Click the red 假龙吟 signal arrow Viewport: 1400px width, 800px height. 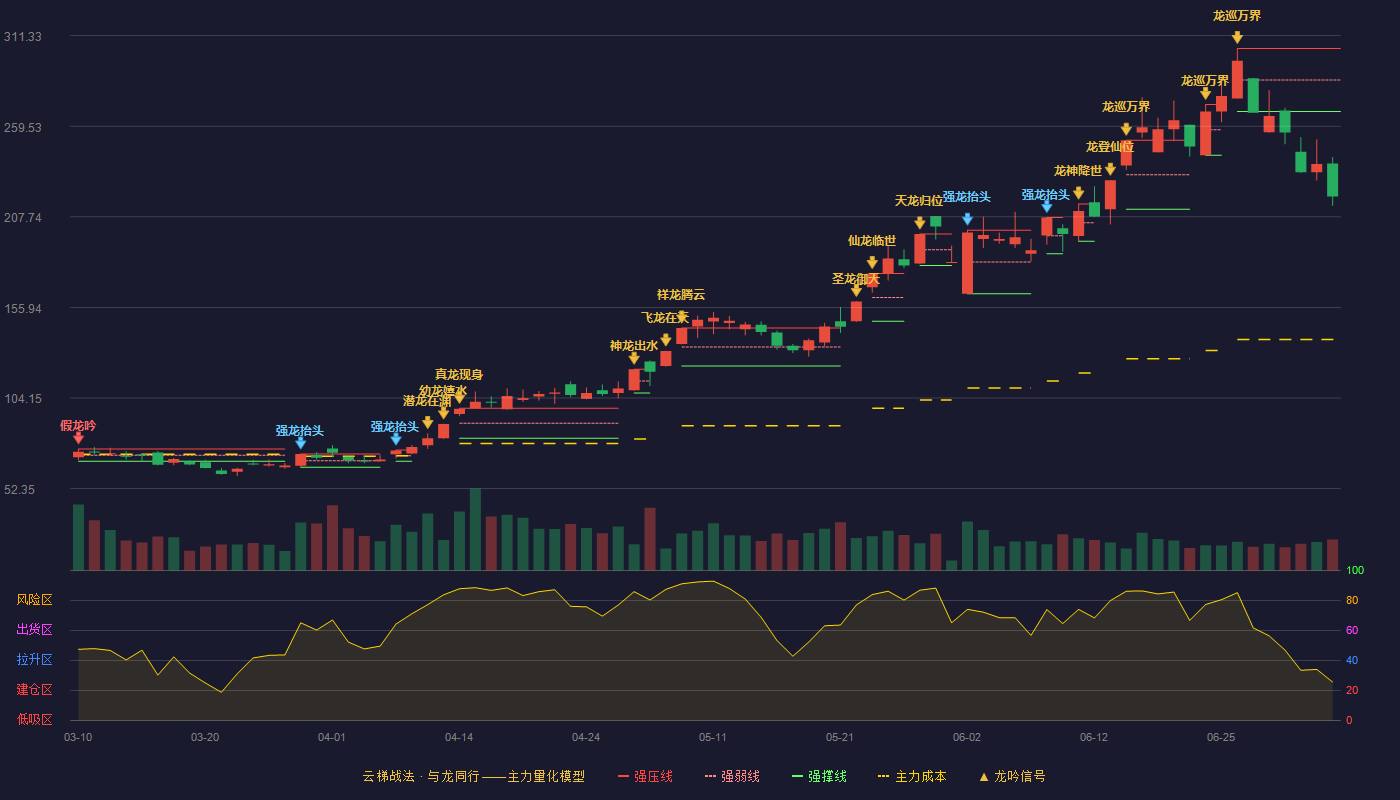pos(78,438)
